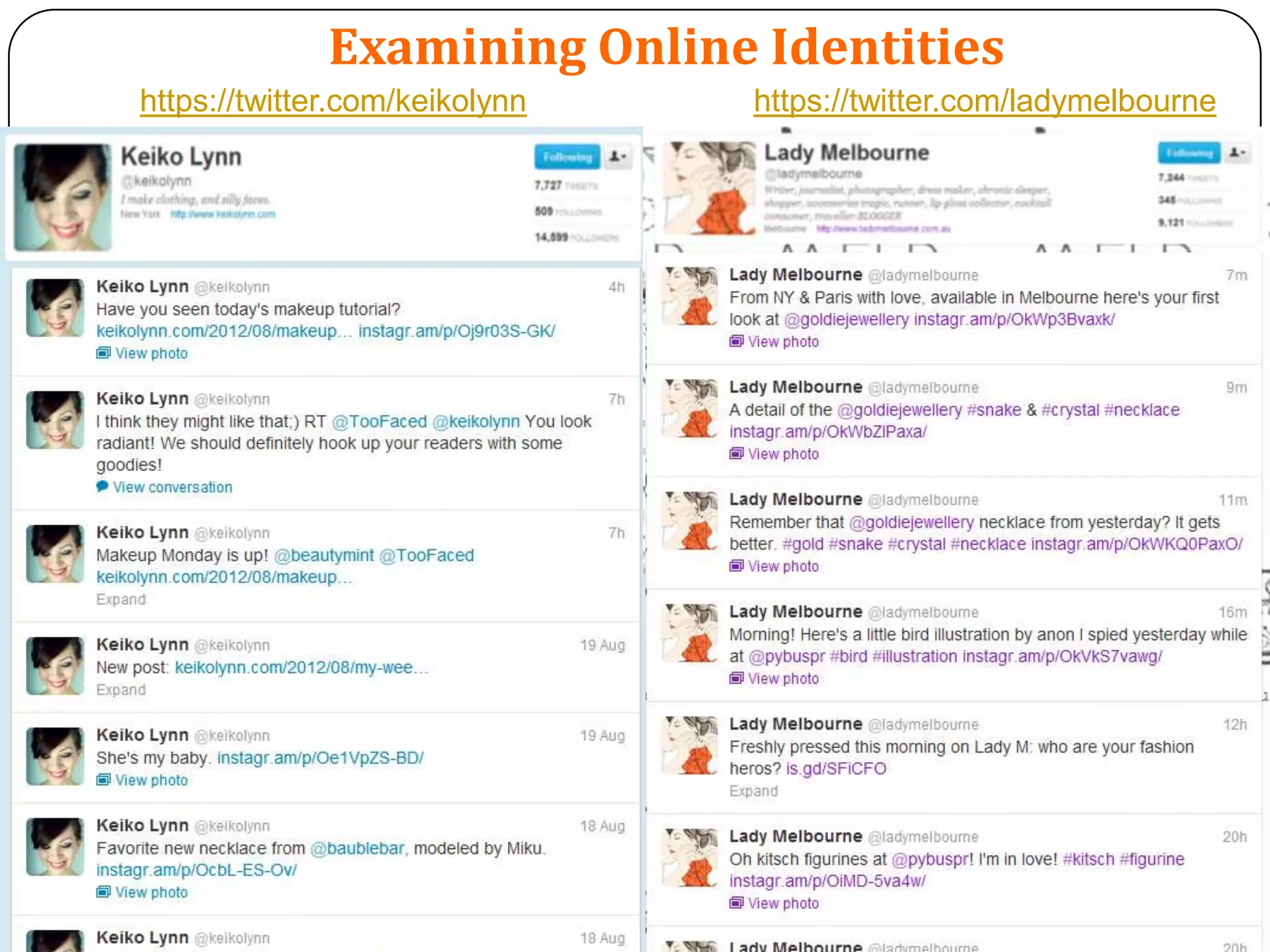Open the is.gd/SFiCFO link
Screen dimensions: 1270x952
click(x=837, y=769)
